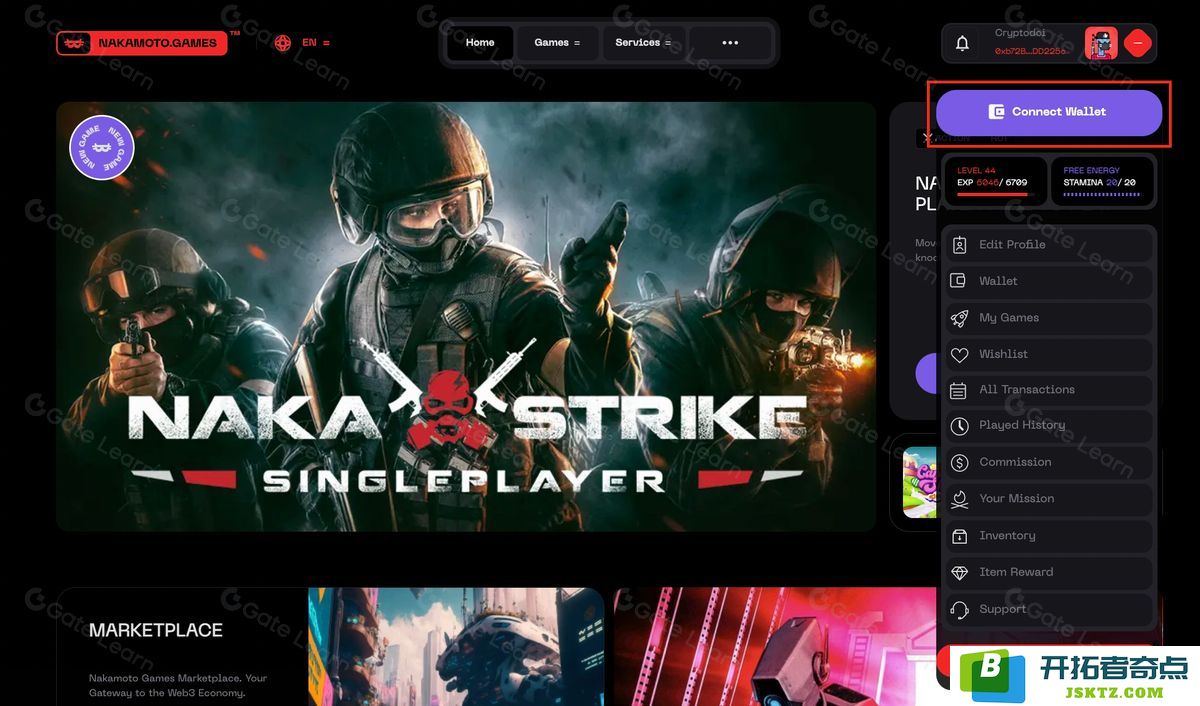
Task: Click the red minus collapse icon
Action: coord(1138,43)
